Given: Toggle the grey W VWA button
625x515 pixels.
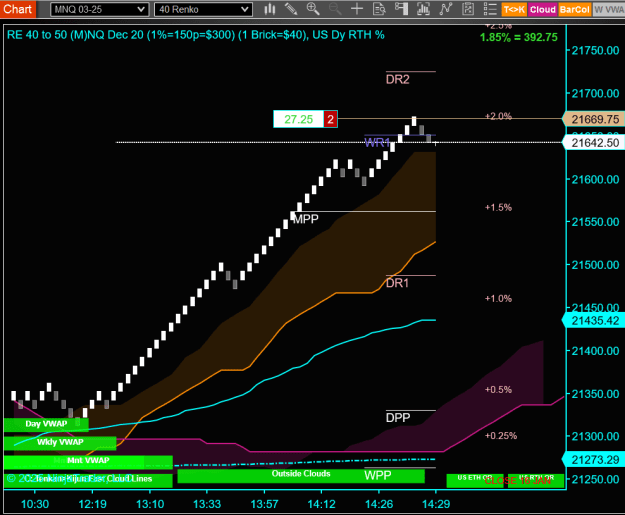Looking at the screenshot, I should click(609, 10).
